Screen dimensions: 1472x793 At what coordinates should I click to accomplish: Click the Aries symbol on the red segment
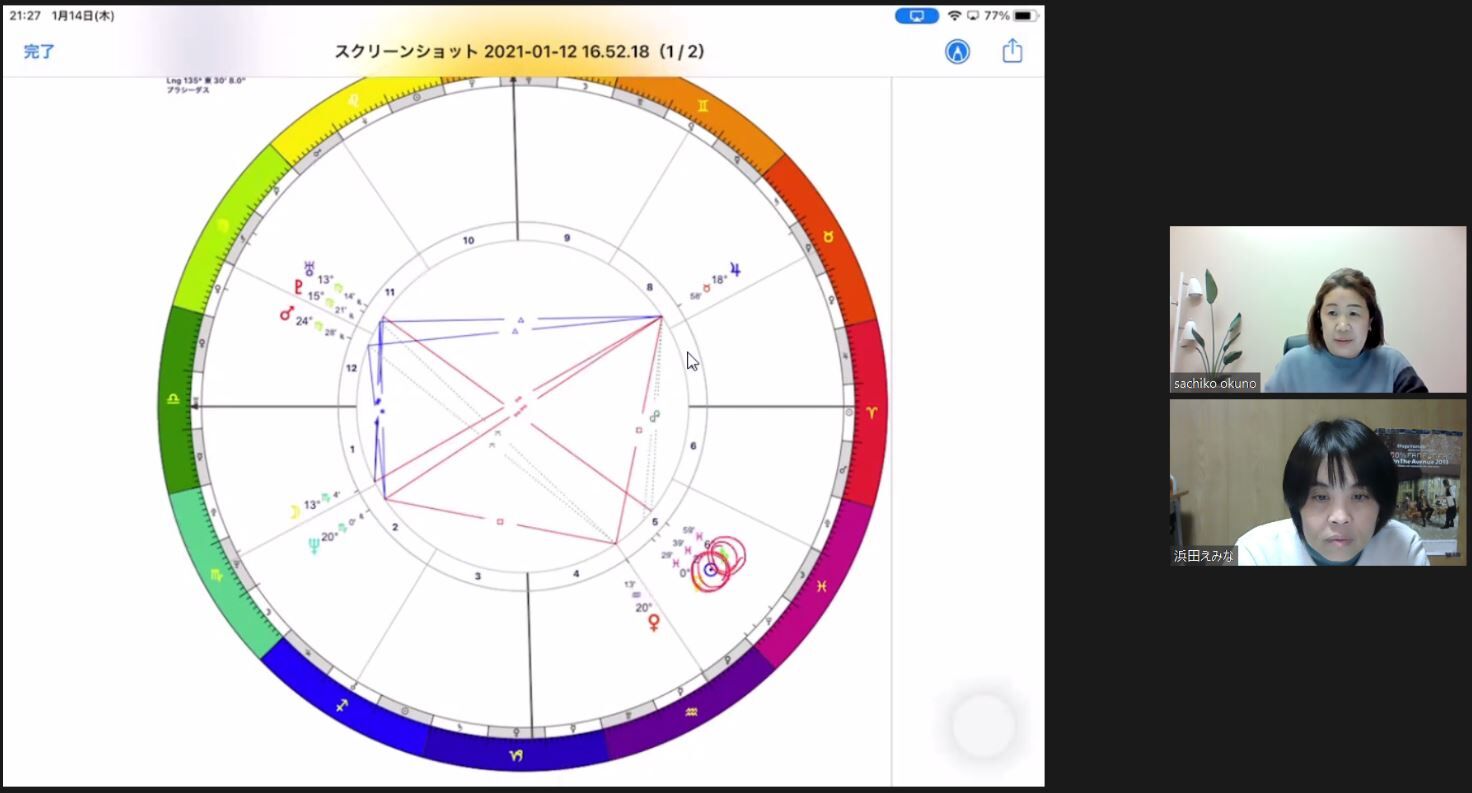pos(871,412)
